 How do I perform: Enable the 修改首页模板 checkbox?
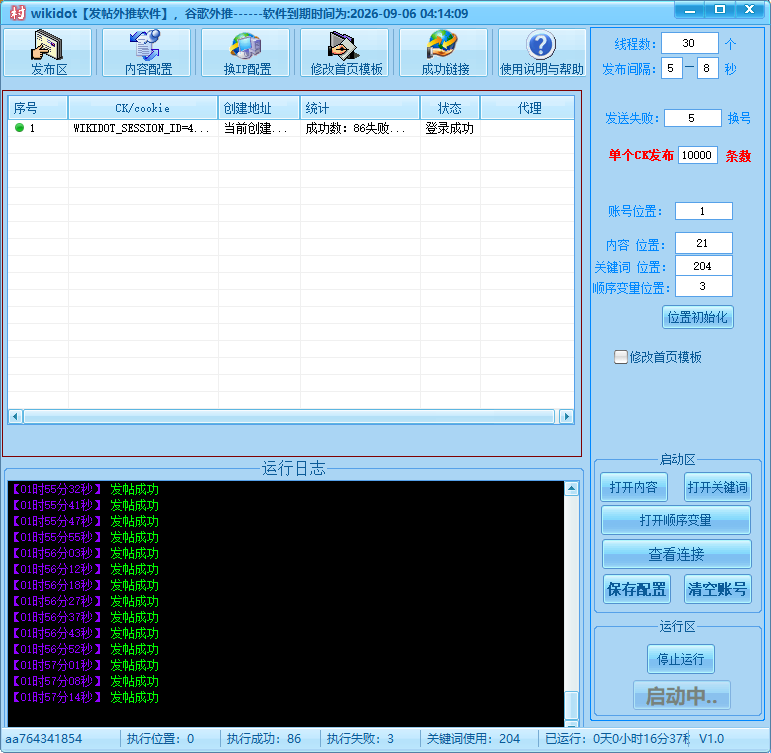621,357
